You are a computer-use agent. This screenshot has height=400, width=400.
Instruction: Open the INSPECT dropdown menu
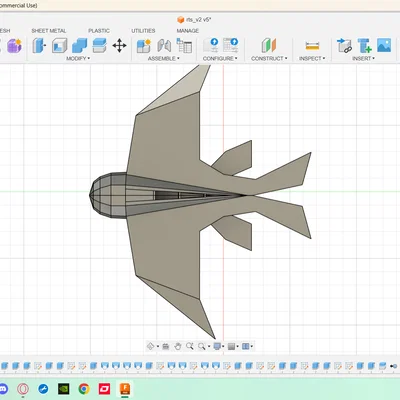(312, 58)
